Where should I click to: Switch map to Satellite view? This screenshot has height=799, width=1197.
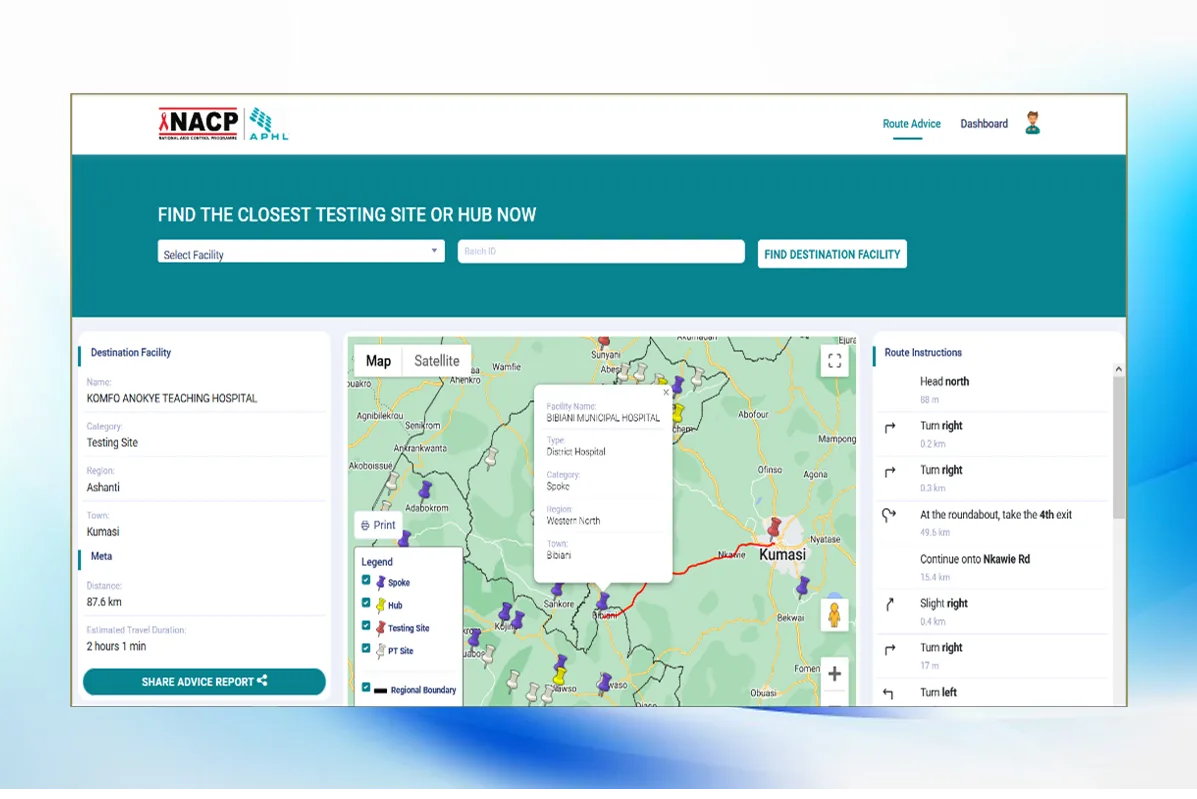click(x=437, y=361)
